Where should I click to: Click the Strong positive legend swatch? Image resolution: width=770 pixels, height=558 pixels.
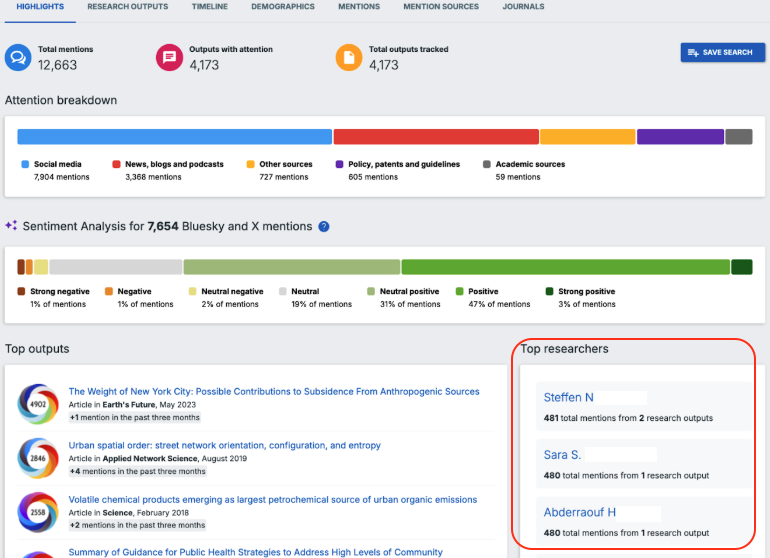[x=550, y=291]
